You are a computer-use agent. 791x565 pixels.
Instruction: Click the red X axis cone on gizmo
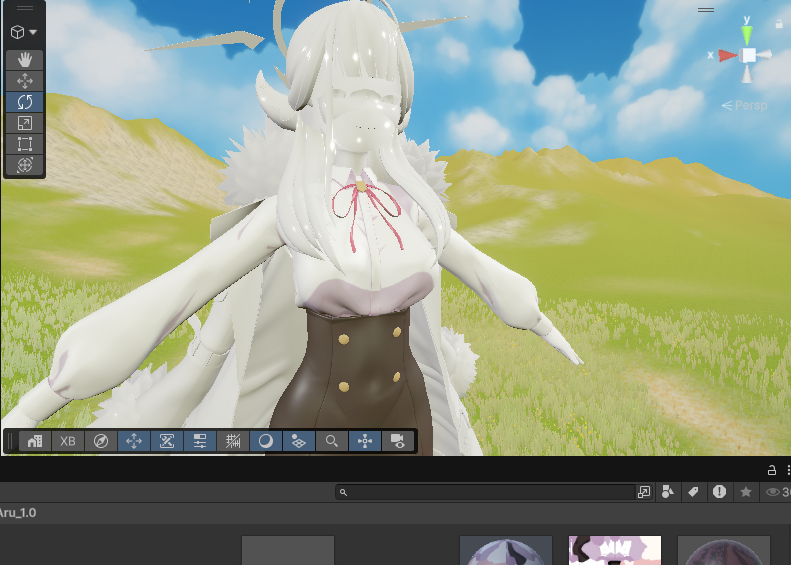pos(727,55)
